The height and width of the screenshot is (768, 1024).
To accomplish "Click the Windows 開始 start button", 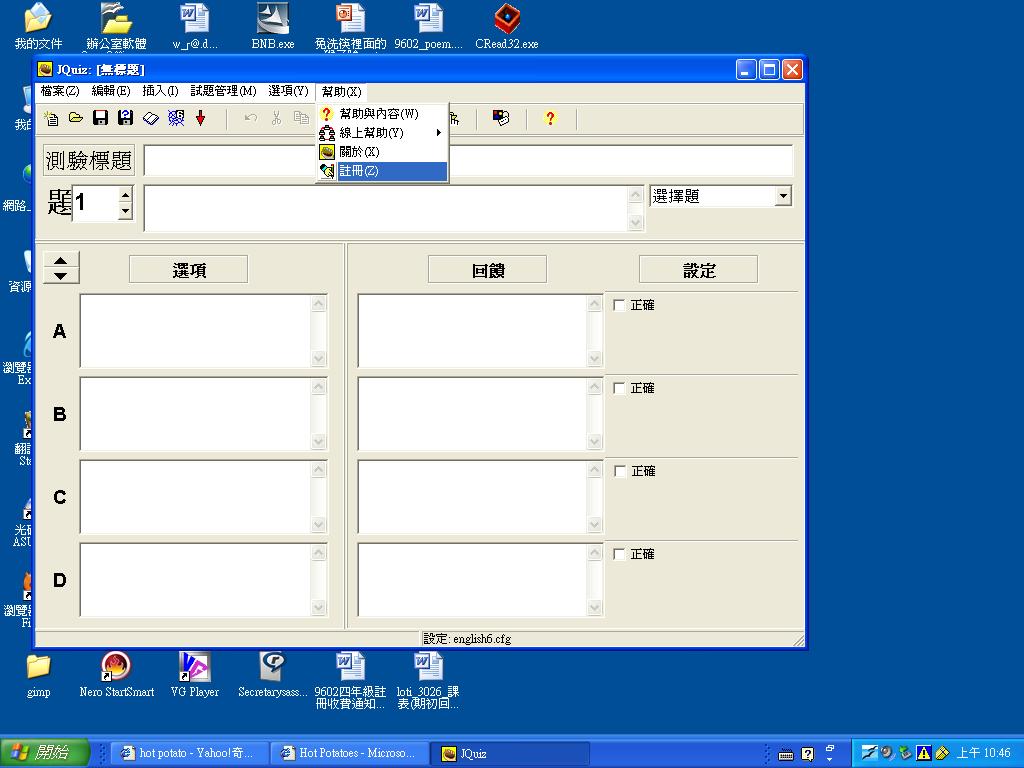I will (x=45, y=753).
